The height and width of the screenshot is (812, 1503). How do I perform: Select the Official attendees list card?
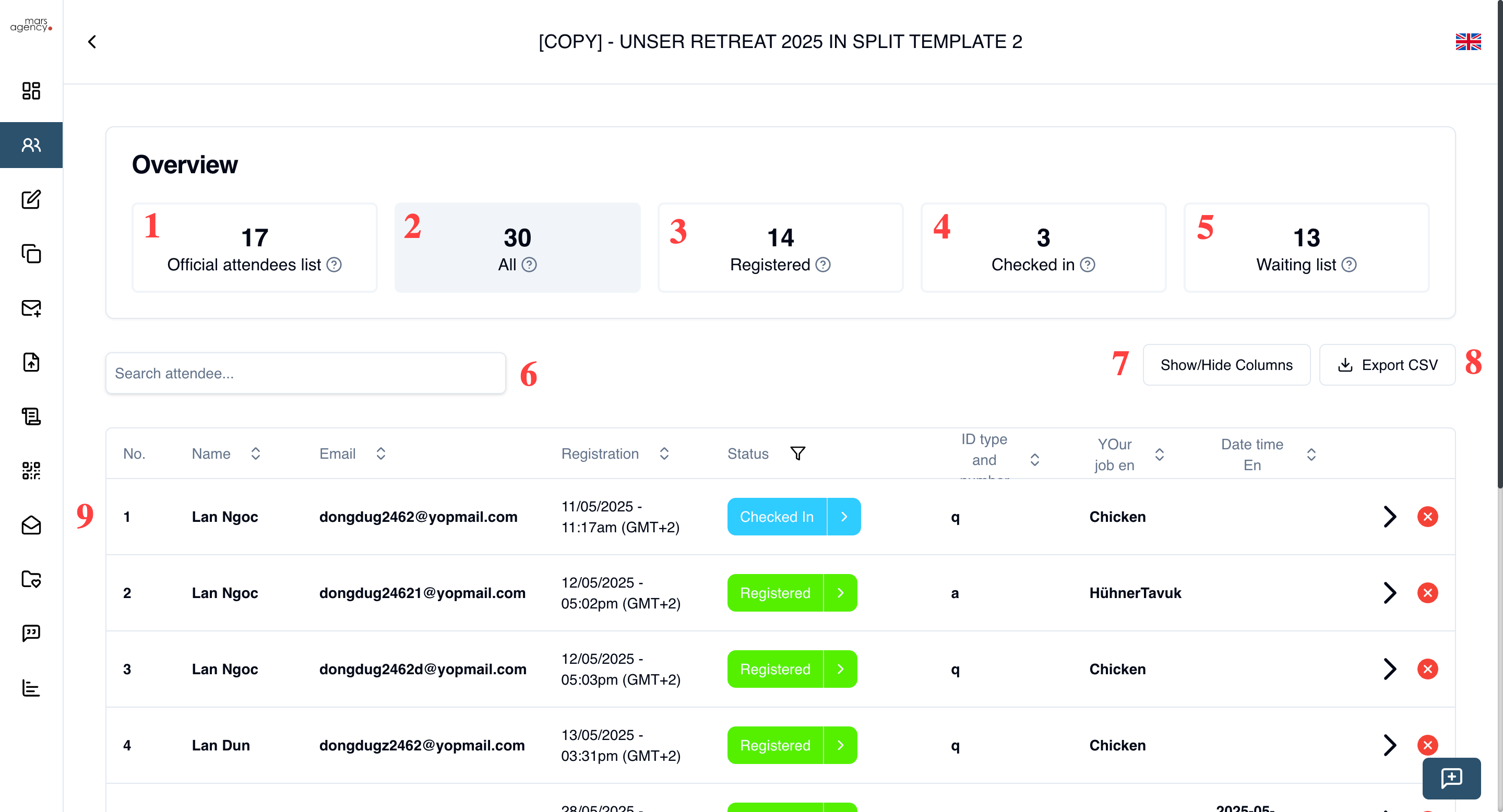click(x=254, y=248)
